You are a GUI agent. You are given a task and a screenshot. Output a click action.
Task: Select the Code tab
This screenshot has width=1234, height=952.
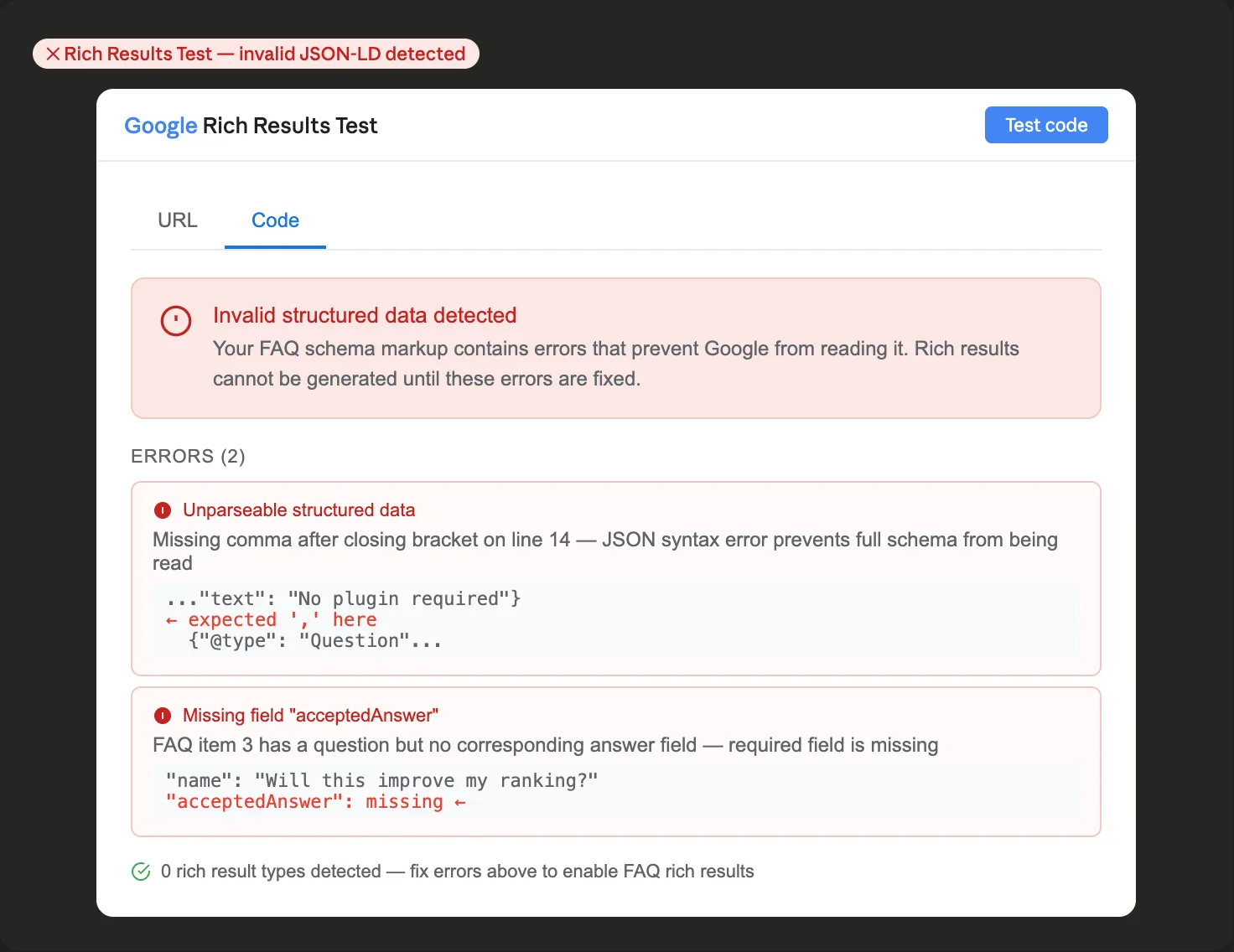(x=275, y=220)
